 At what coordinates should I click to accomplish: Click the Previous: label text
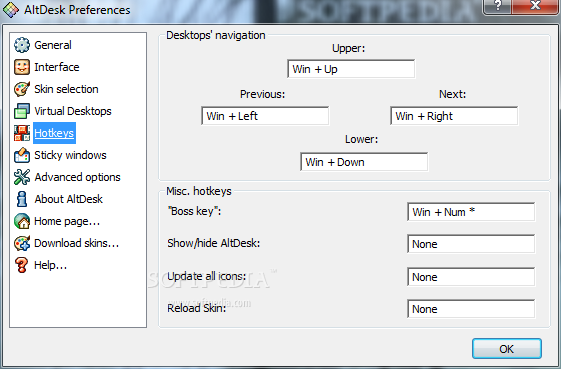pos(263,94)
